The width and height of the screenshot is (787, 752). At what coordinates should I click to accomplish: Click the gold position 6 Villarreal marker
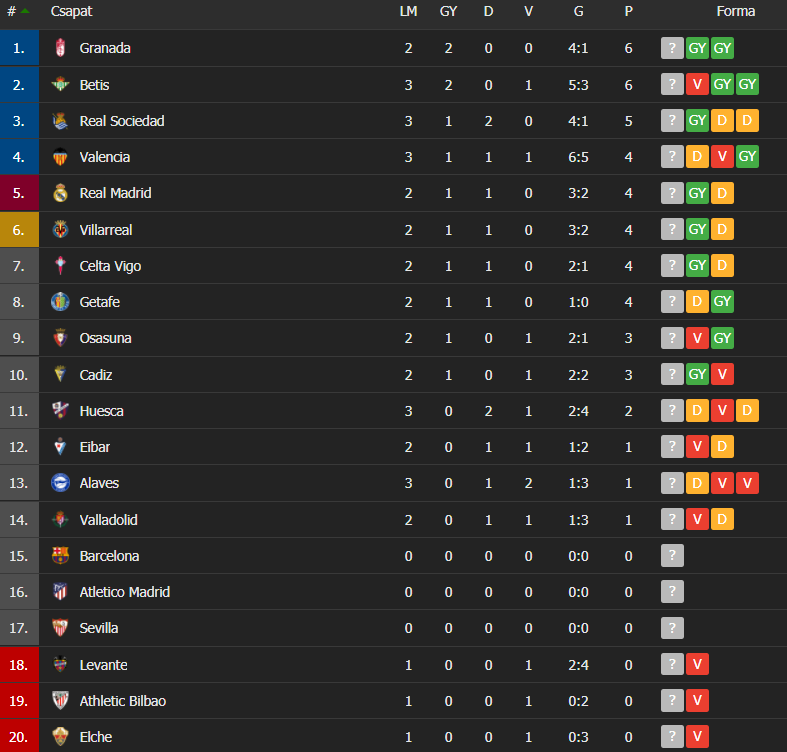(x=19, y=230)
